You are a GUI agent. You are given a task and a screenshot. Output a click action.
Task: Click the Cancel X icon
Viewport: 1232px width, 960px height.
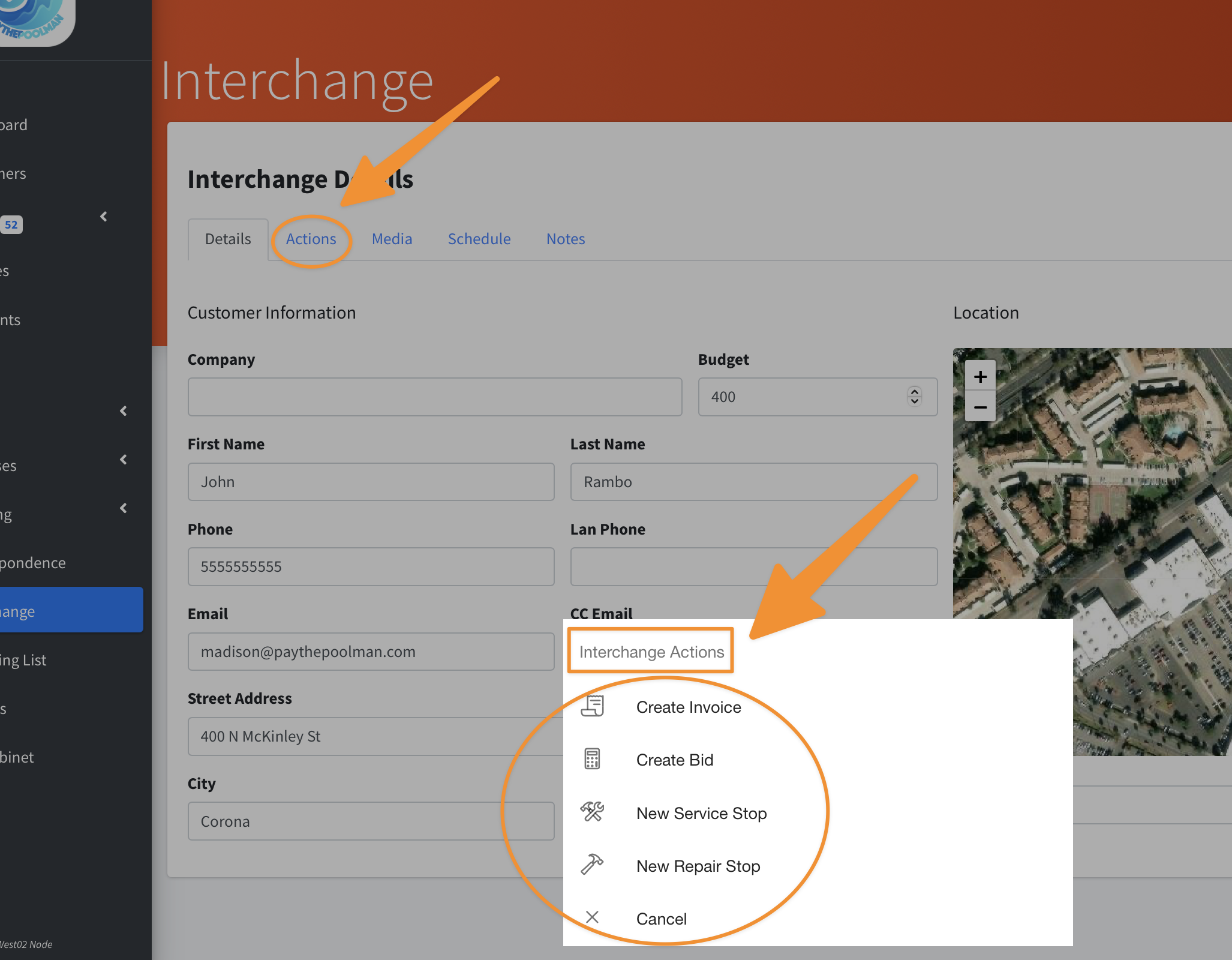(x=592, y=917)
